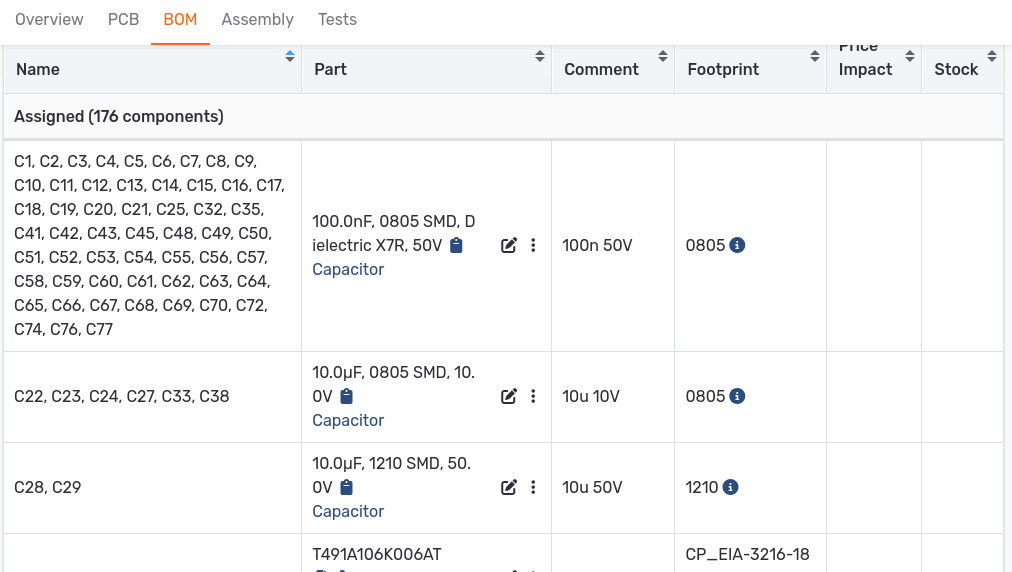Open more options menu for 100.0nF part

point(533,246)
